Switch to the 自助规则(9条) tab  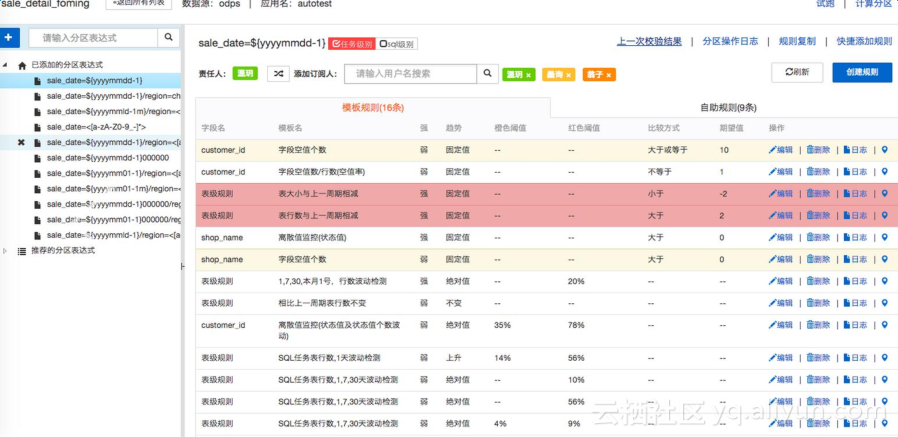(x=728, y=108)
